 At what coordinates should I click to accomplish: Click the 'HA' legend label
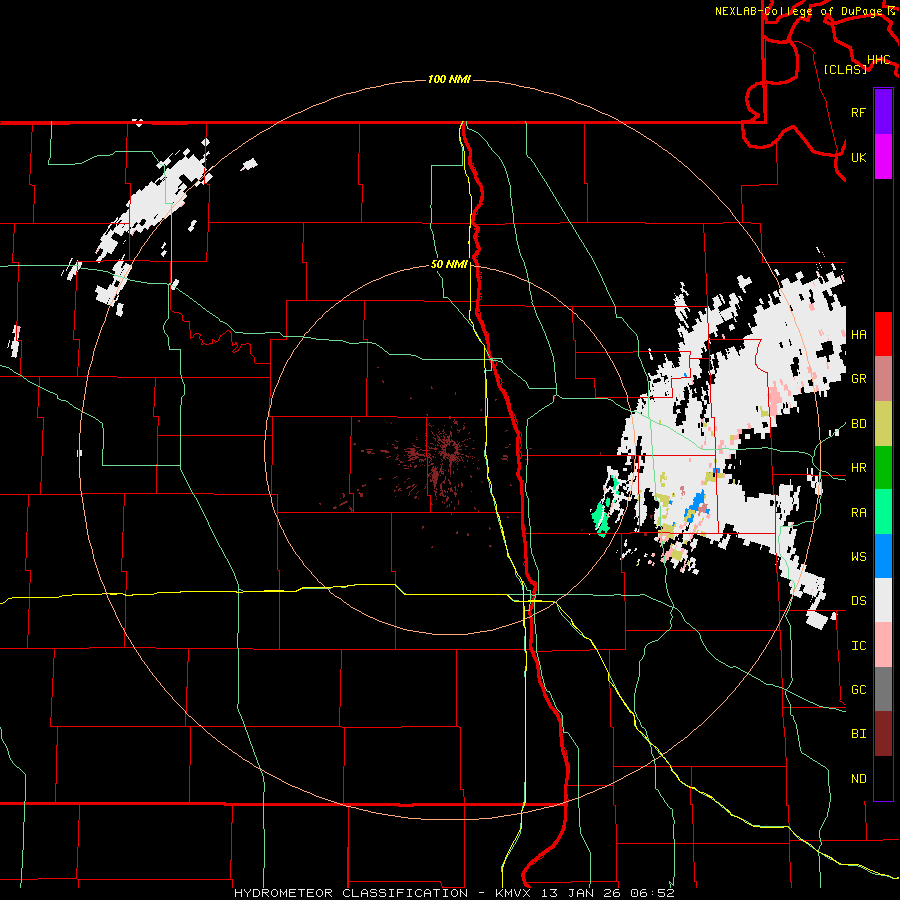click(858, 334)
